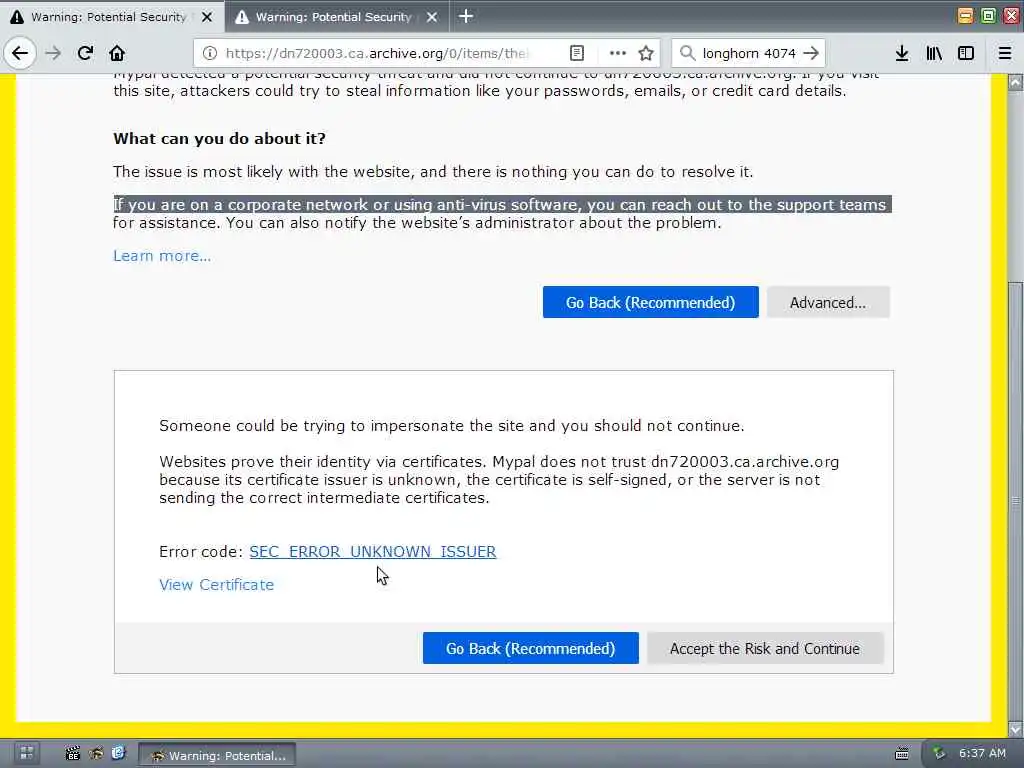Submit search with the arrow button
This screenshot has height=768, width=1024.
click(x=811, y=53)
